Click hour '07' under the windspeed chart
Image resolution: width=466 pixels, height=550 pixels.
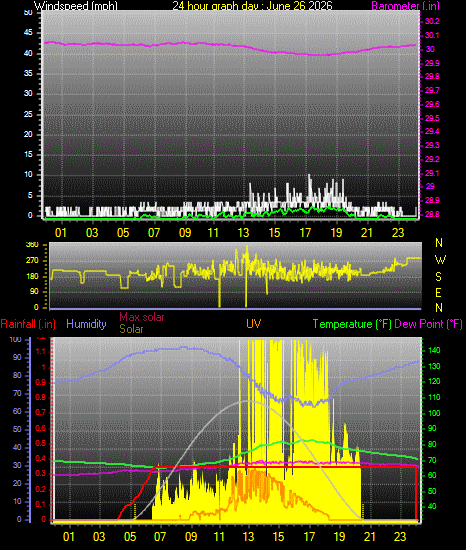pyautogui.click(x=154, y=233)
